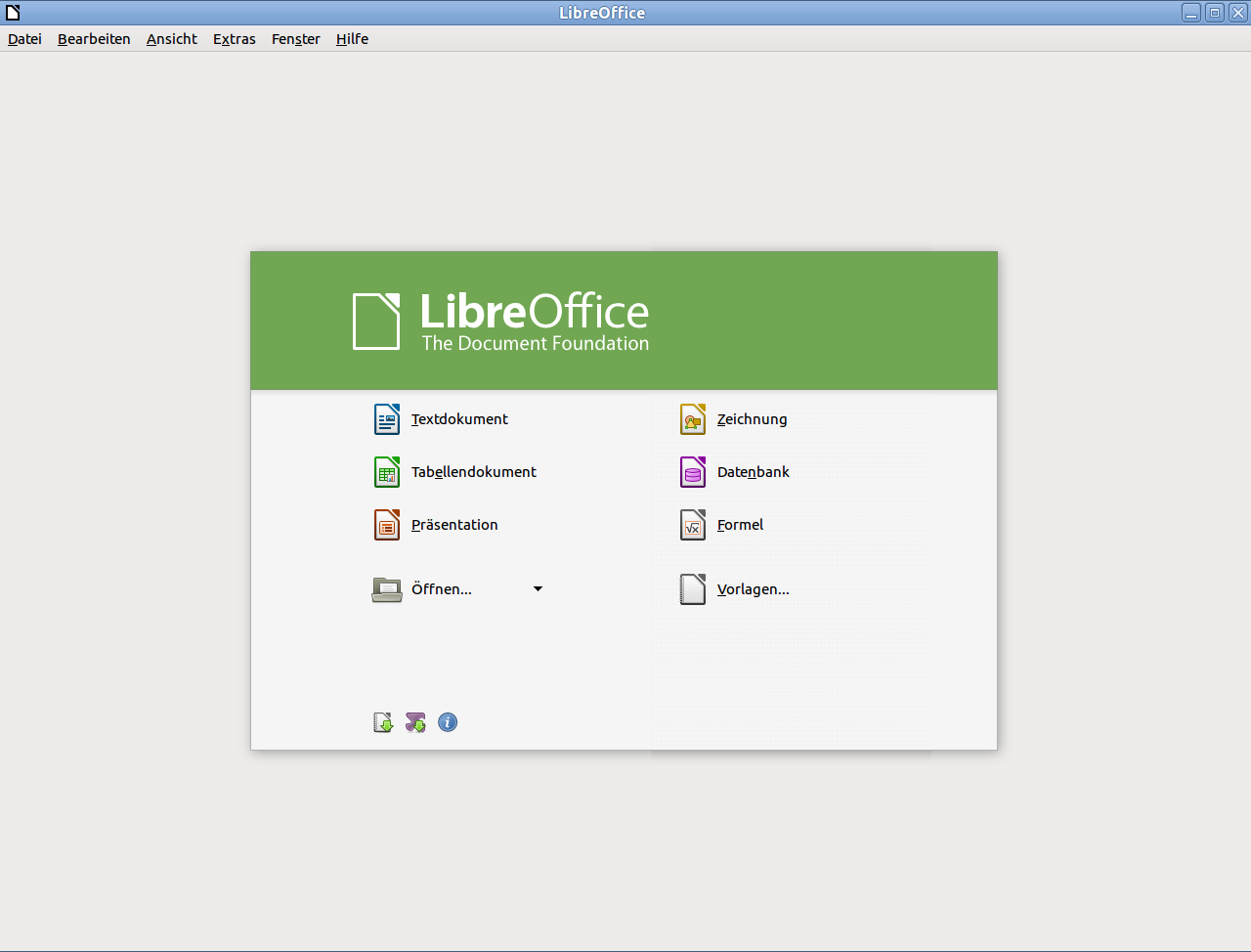Screen dimensions: 1251x952
Task: Click the Tabellendokument spreadsheet icon
Action: pyautogui.click(x=387, y=472)
